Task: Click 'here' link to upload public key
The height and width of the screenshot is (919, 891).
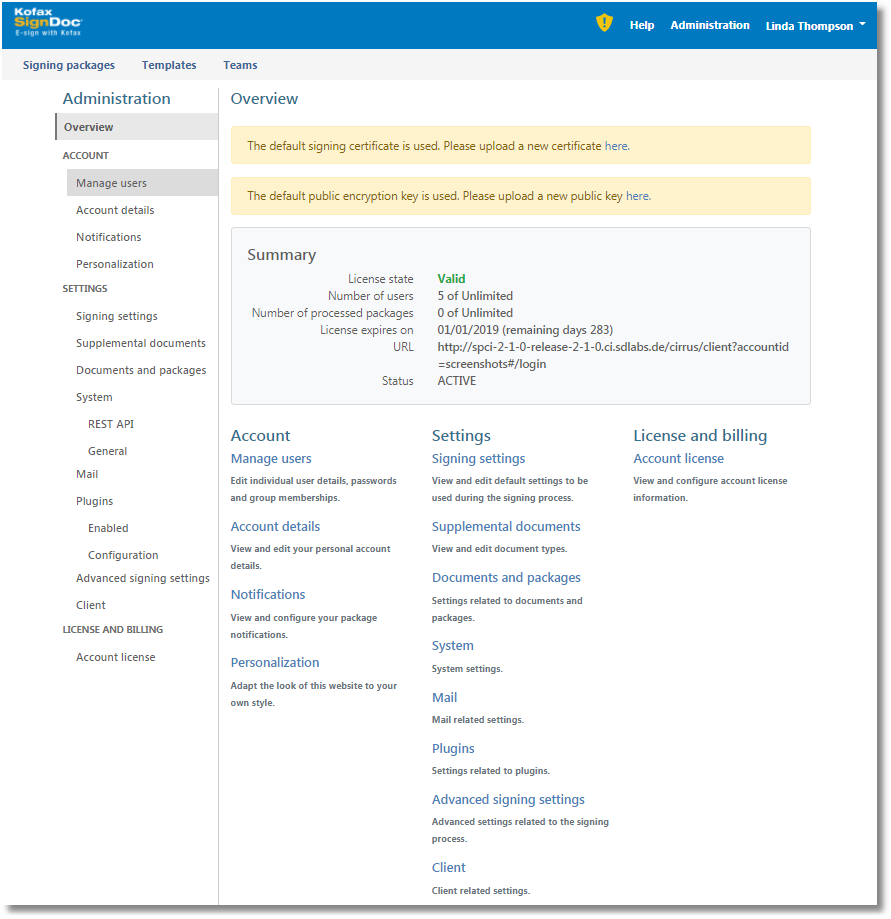Action: 637,196
